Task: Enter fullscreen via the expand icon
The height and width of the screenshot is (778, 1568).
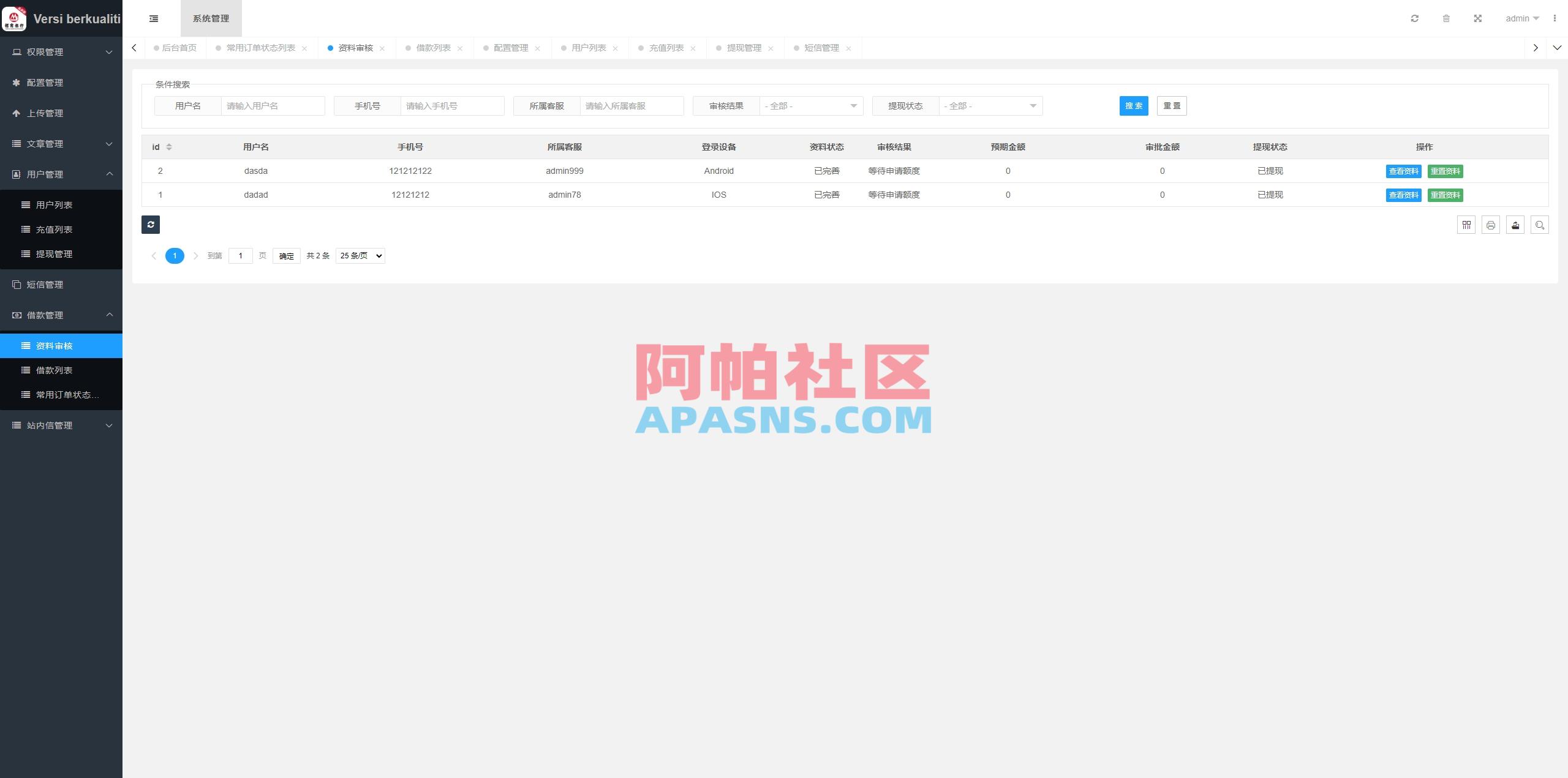Action: pos(1478,18)
